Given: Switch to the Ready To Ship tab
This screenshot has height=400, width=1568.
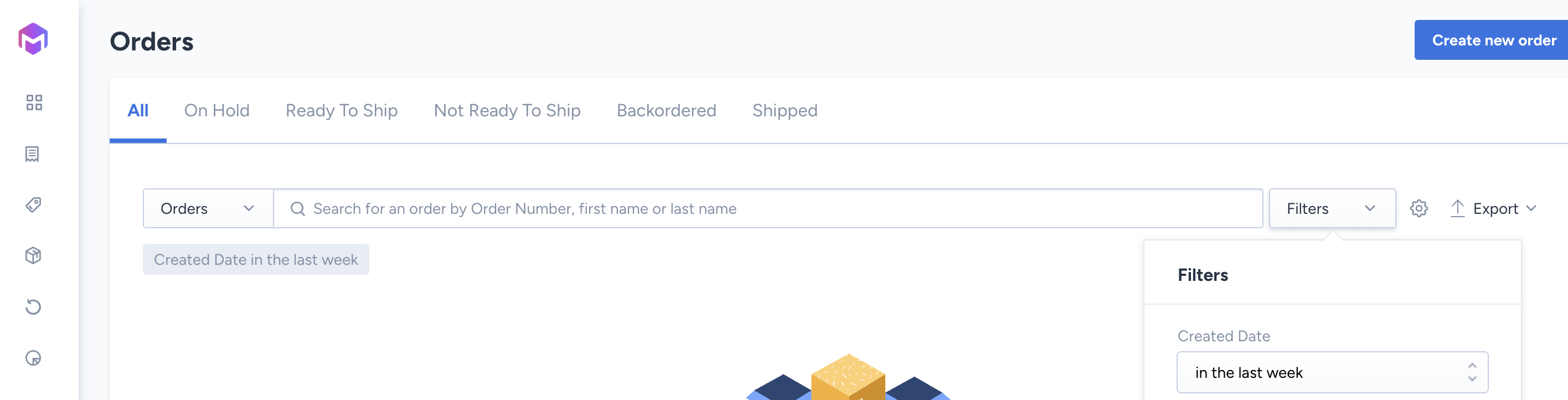Looking at the screenshot, I should click(342, 110).
